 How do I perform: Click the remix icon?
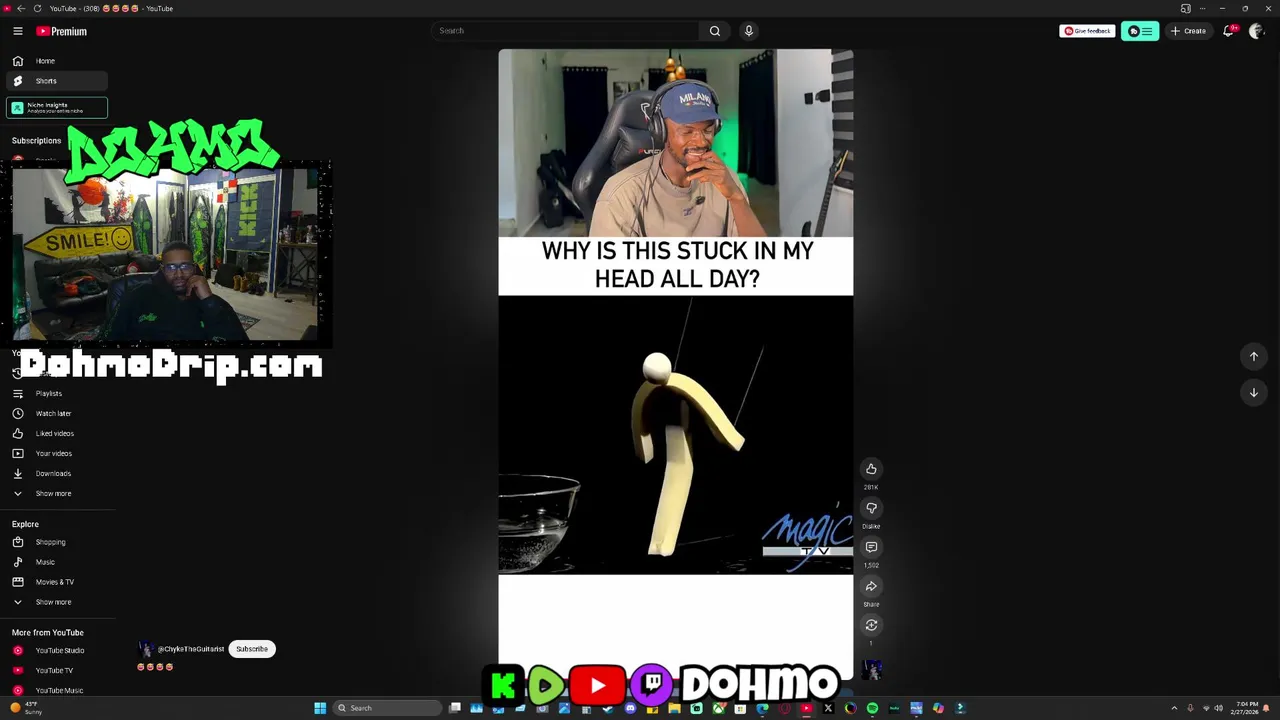point(871,625)
